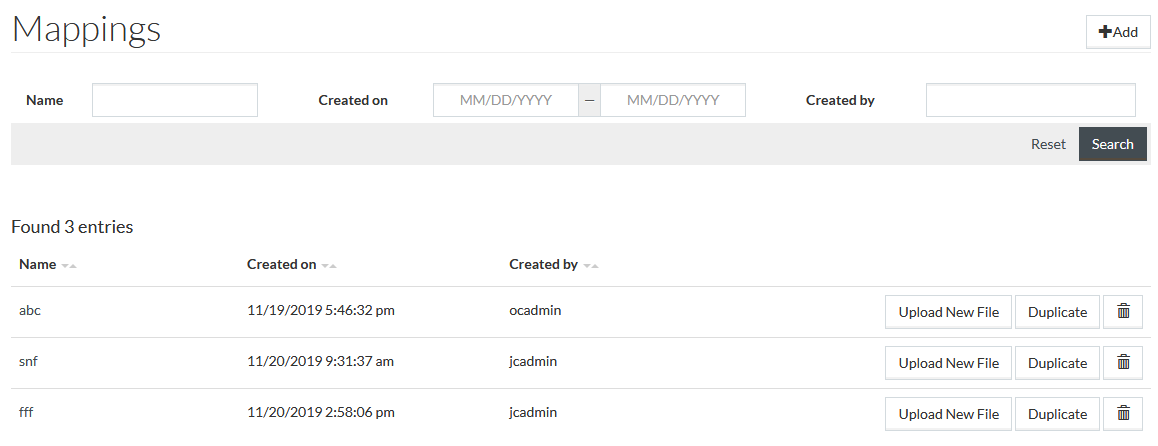This screenshot has height=446, width=1158.
Task: Open the Created on start date field
Action: coord(506,100)
